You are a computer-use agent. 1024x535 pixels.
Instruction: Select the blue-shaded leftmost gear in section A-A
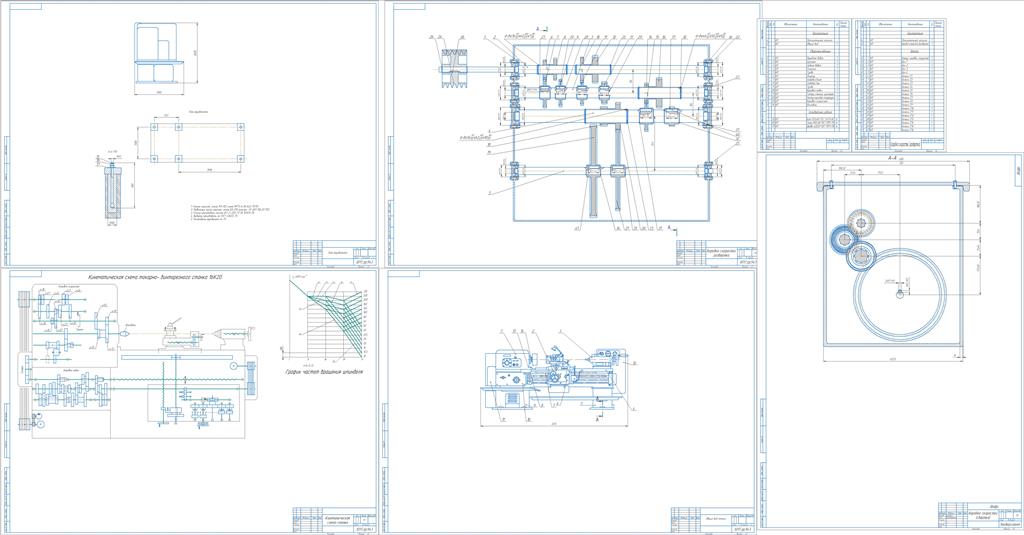842,240
